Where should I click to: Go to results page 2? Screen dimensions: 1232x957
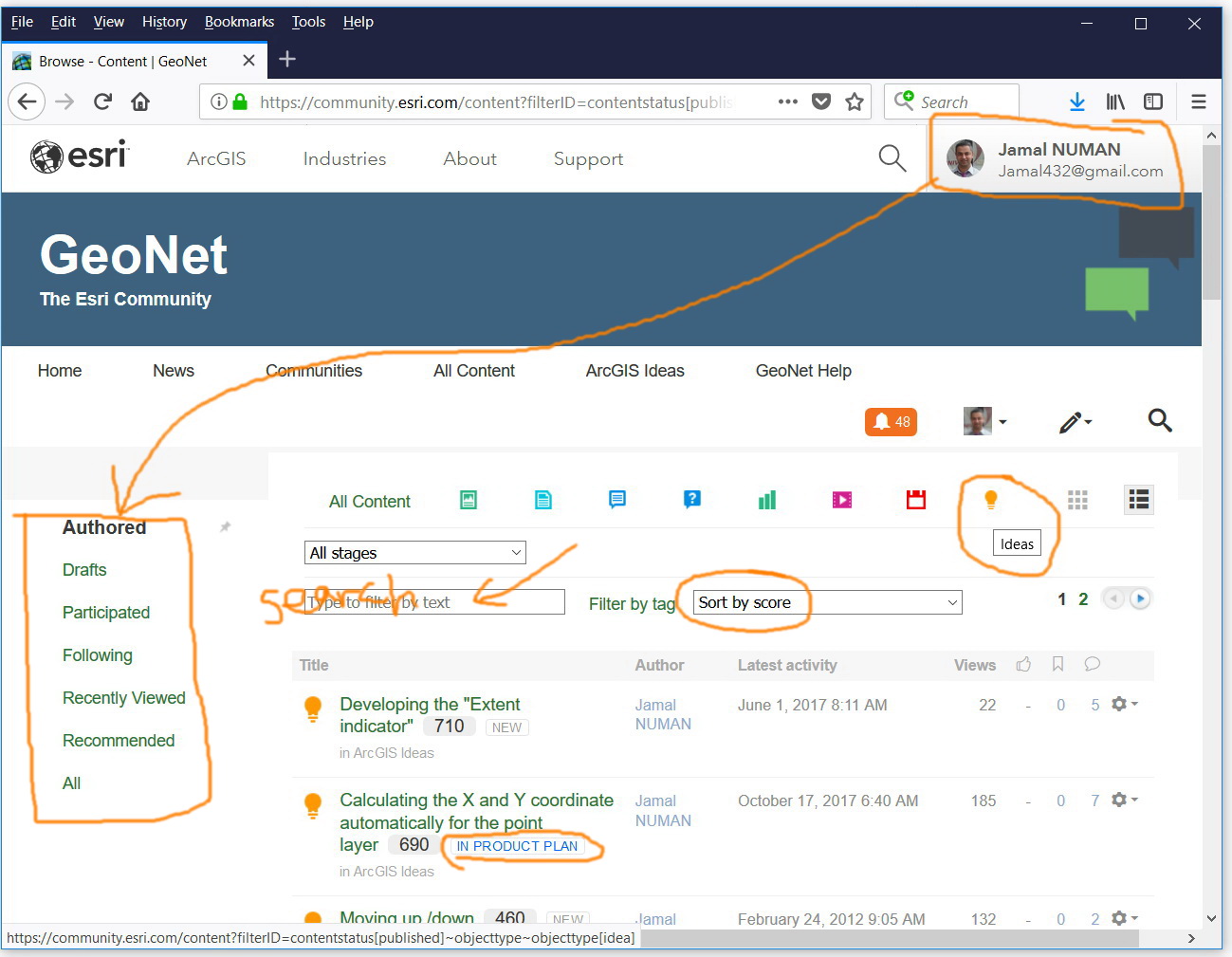1083,599
